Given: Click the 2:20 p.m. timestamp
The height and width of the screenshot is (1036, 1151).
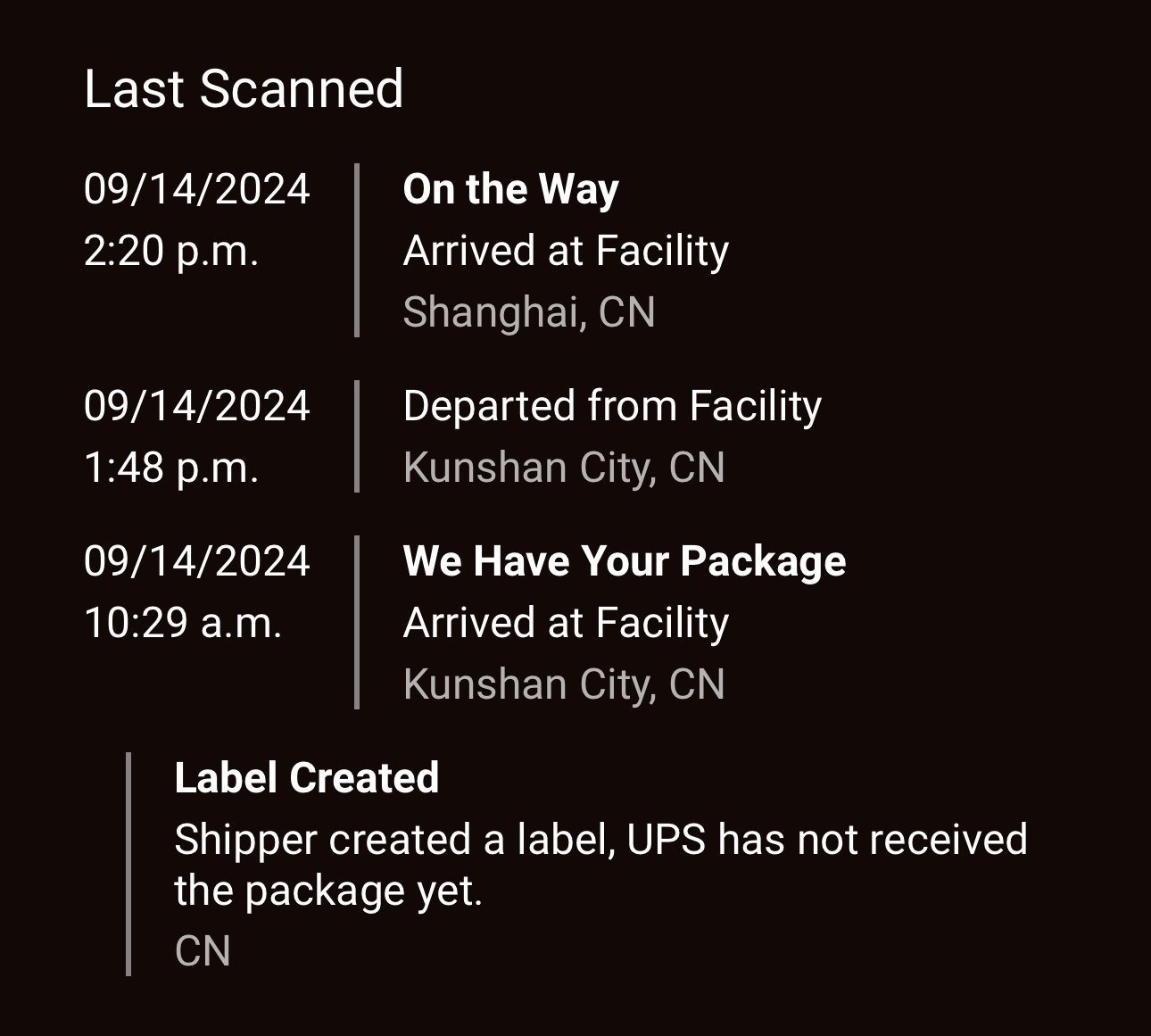Looking at the screenshot, I should pos(171,252).
